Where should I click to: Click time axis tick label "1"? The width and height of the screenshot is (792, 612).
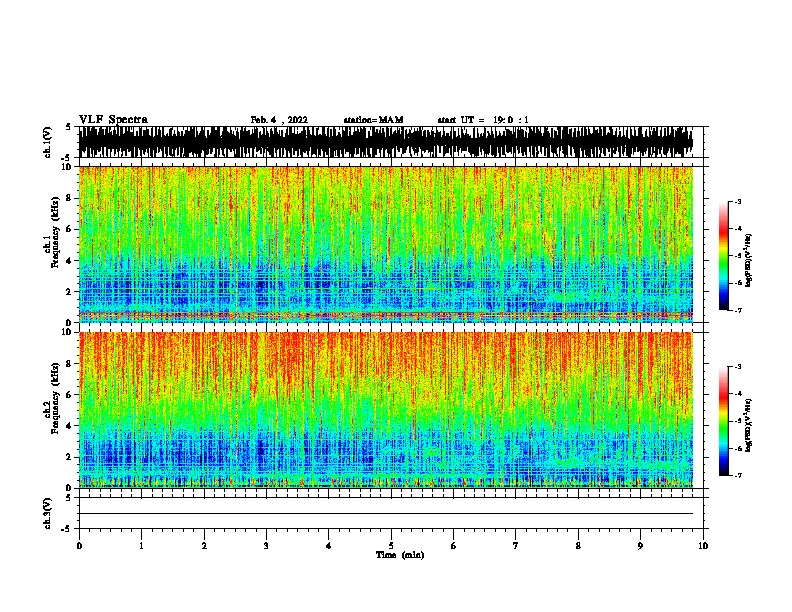141,546
